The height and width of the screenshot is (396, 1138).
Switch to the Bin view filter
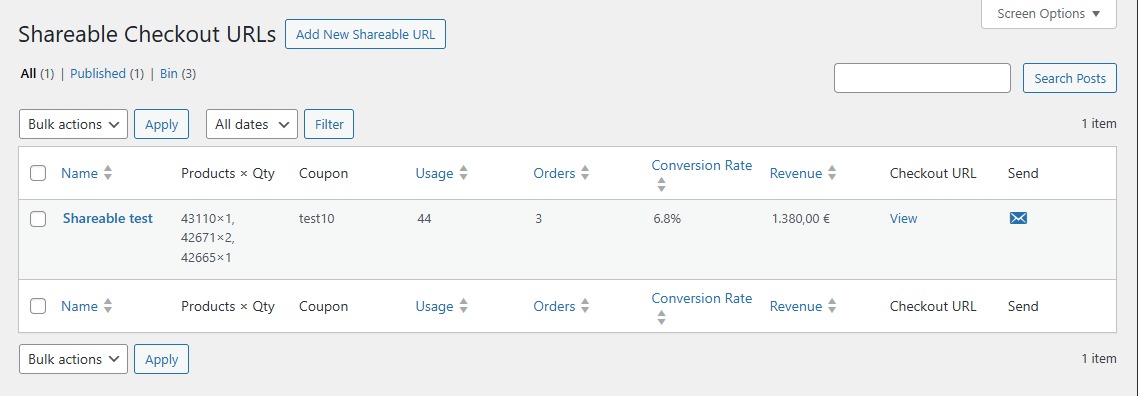coord(169,73)
